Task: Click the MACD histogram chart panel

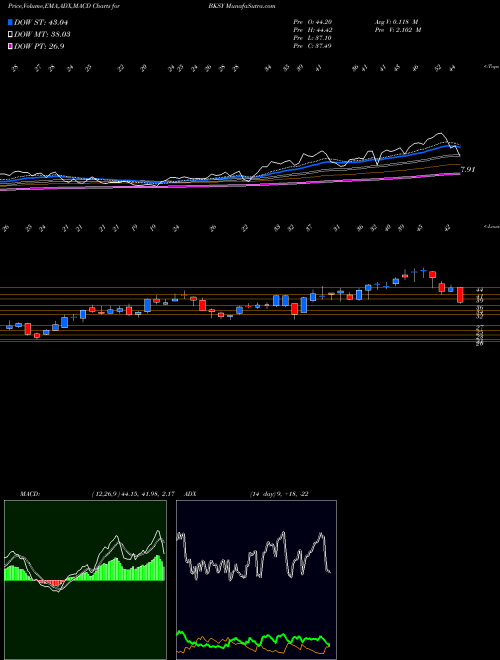Action: [x=85, y=579]
